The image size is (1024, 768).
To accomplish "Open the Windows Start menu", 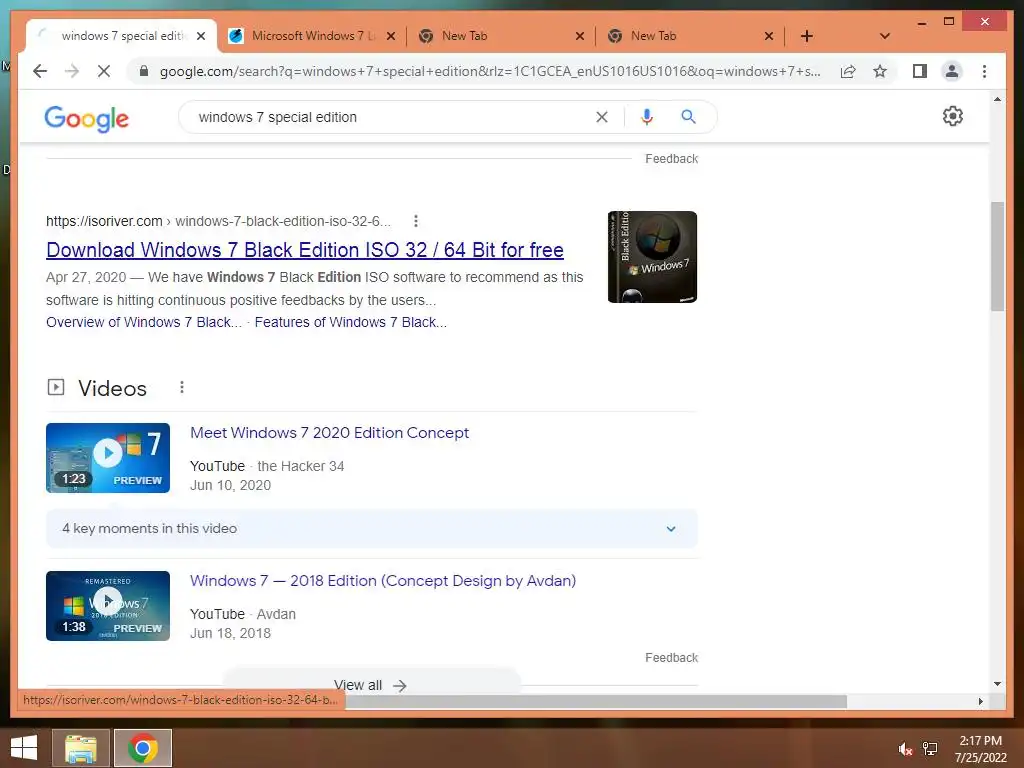I will click(x=24, y=748).
